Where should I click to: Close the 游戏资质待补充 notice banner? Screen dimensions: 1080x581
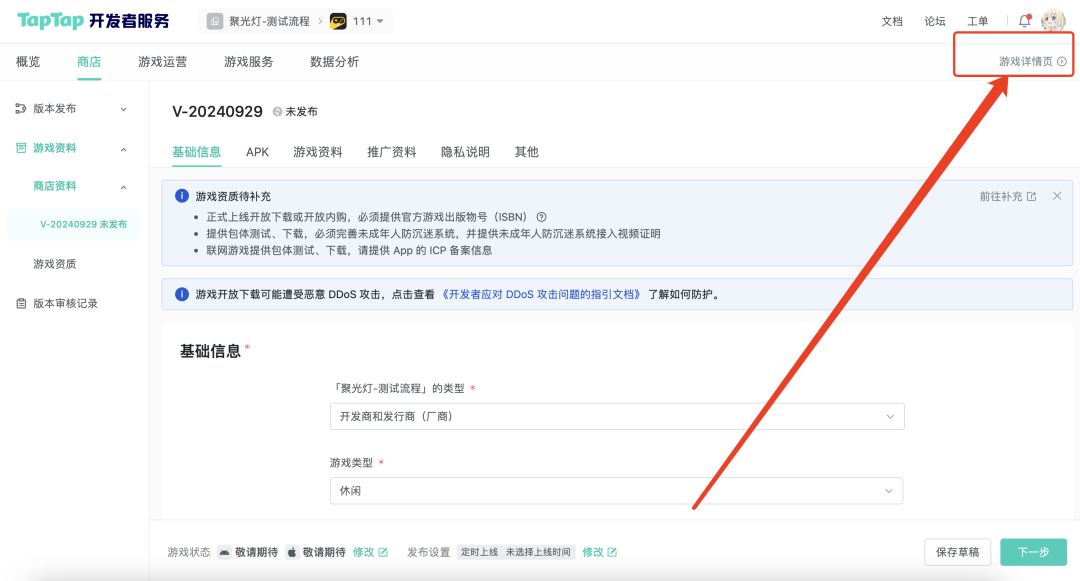1057,196
